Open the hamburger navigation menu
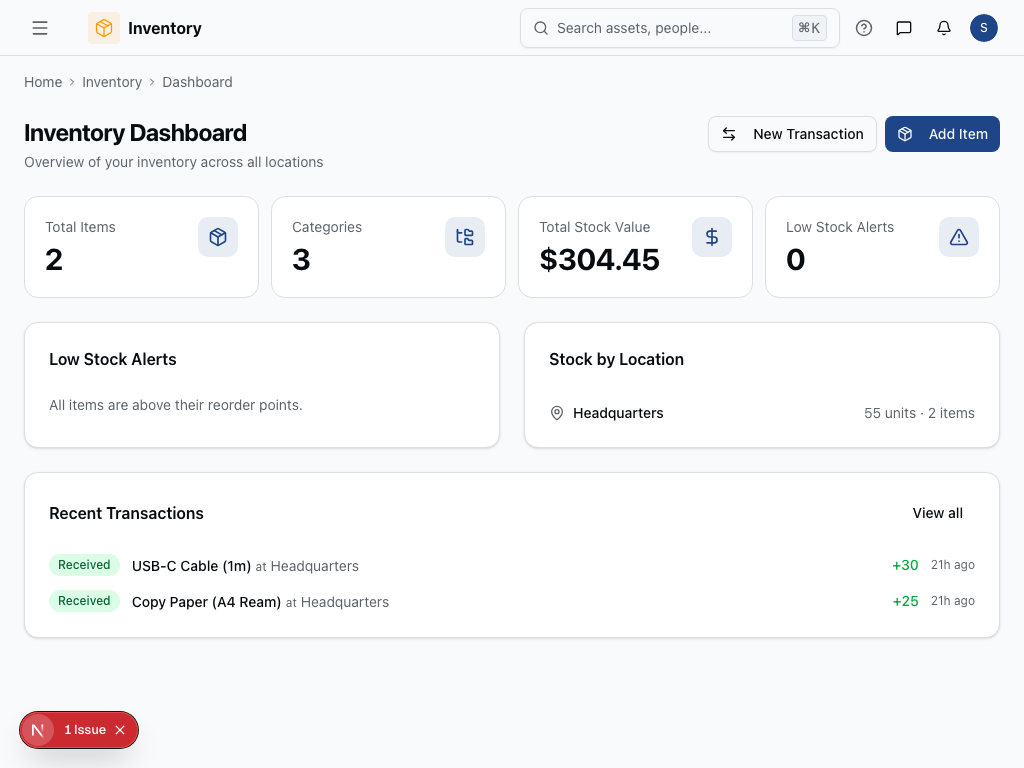Image resolution: width=1024 pixels, height=768 pixels. (40, 28)
